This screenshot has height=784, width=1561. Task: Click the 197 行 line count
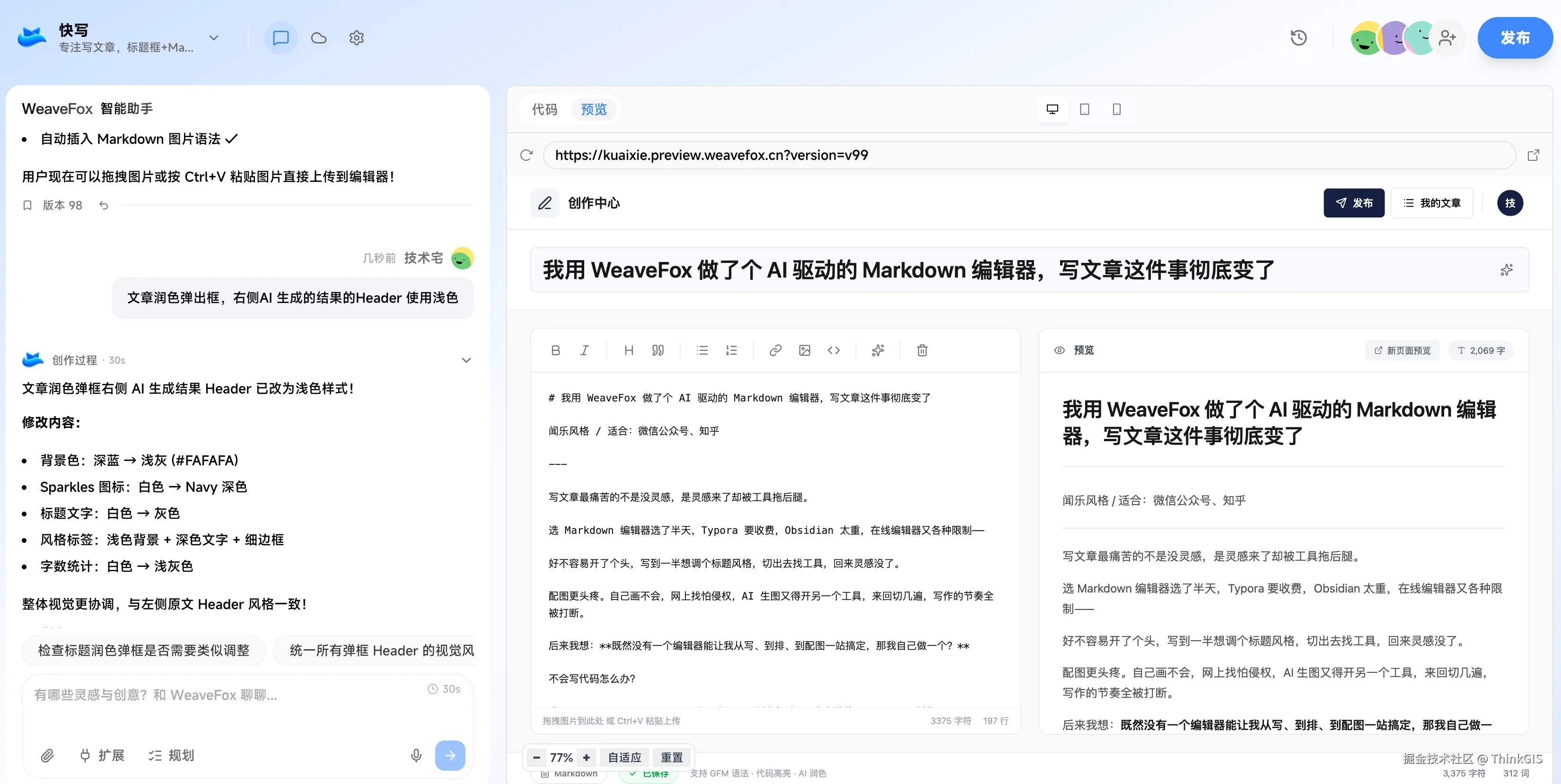point(996,721)
